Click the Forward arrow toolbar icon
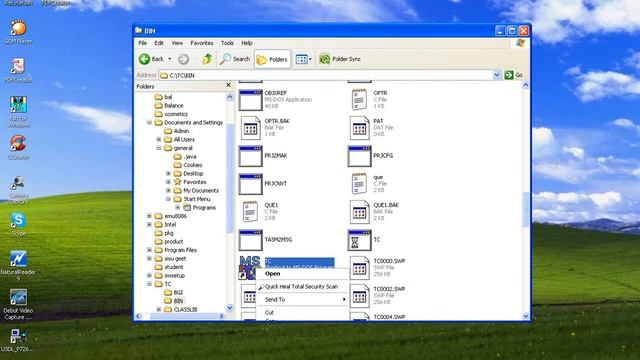 184,59
